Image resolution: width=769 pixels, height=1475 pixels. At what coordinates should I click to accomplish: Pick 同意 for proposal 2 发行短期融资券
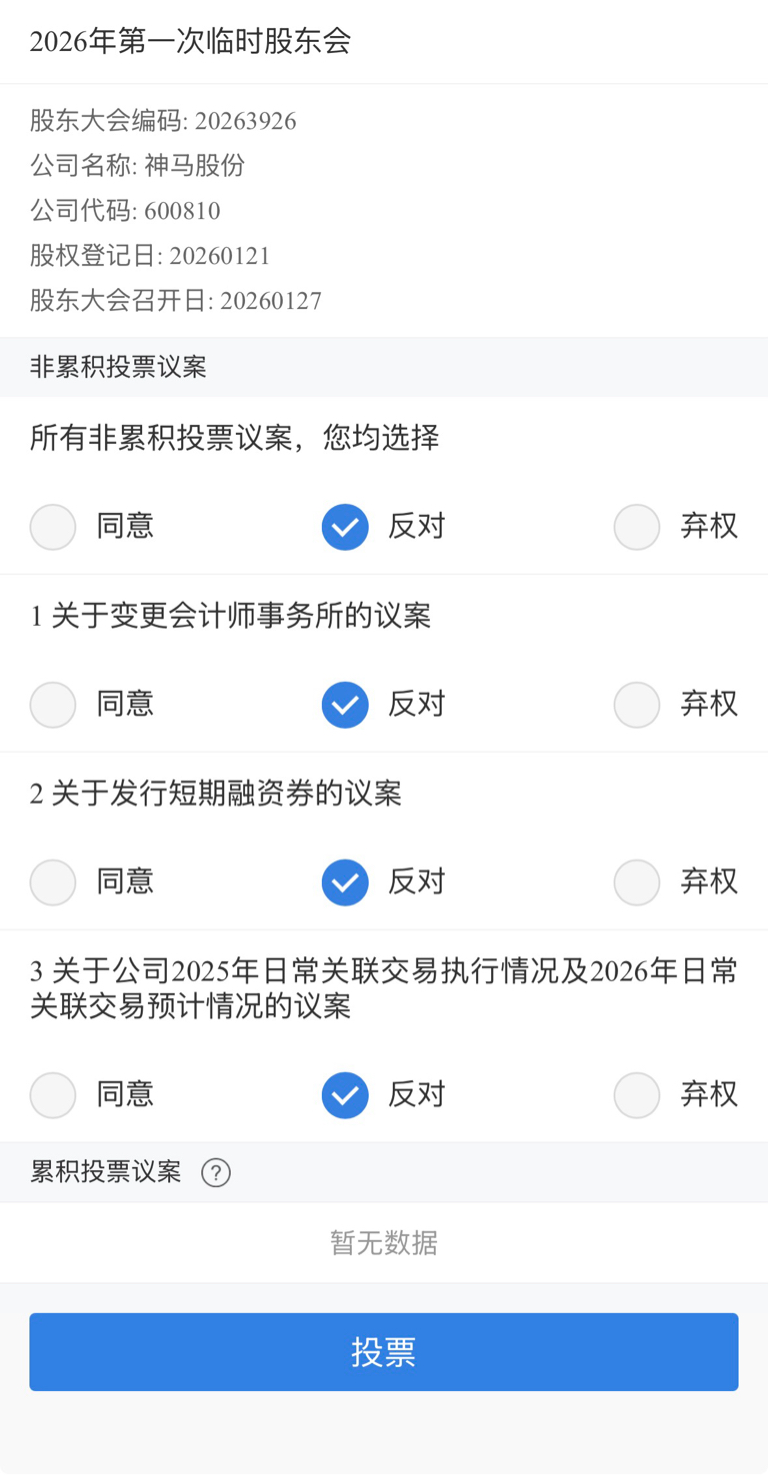pos(53,882)
